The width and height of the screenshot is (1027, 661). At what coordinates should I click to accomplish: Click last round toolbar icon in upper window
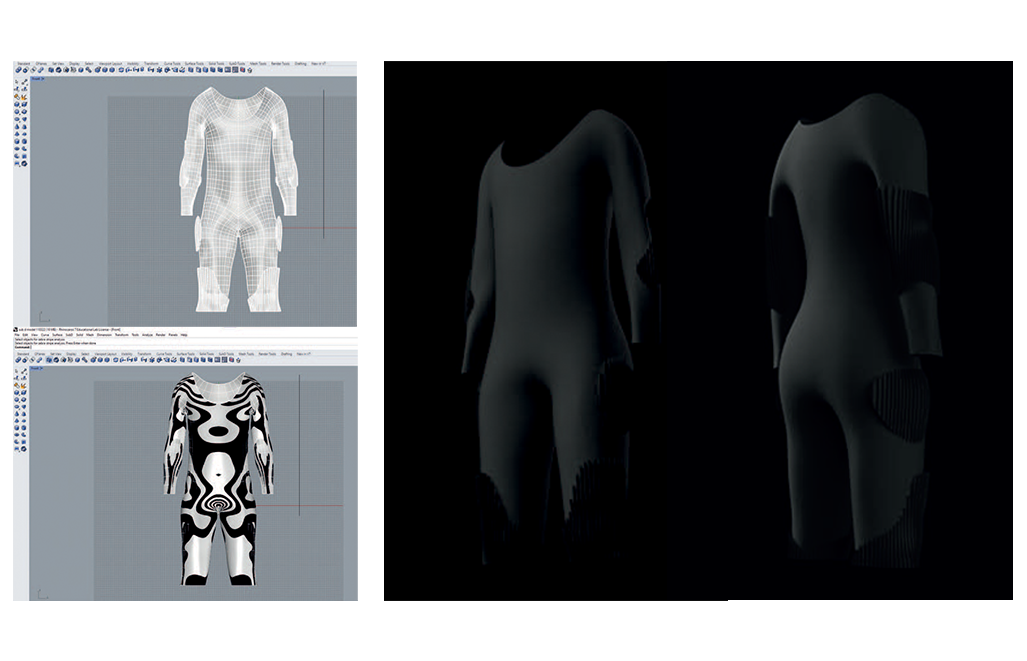point(250,70)
